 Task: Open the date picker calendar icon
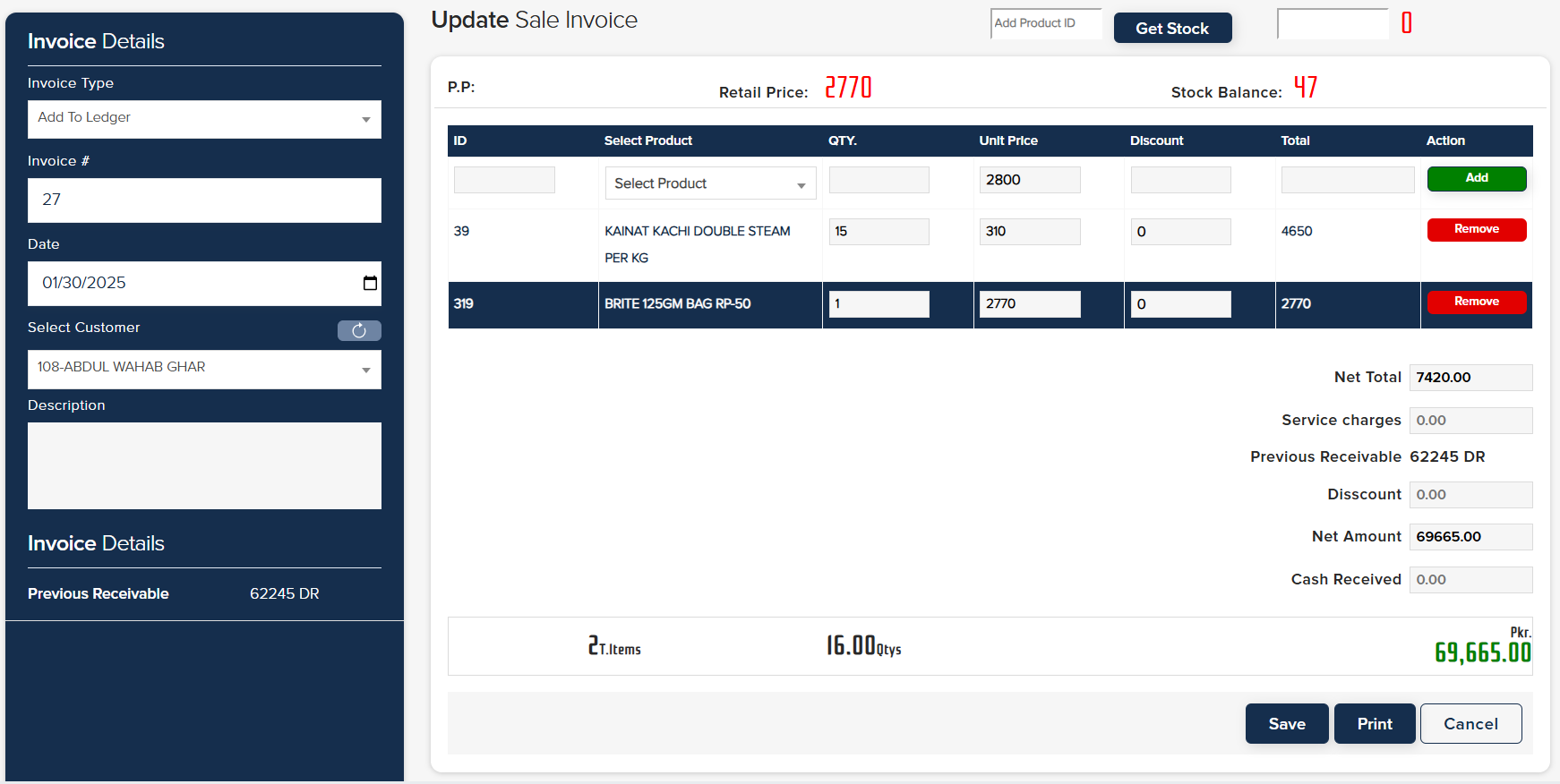pyautogui.click(x=370, y=283)
